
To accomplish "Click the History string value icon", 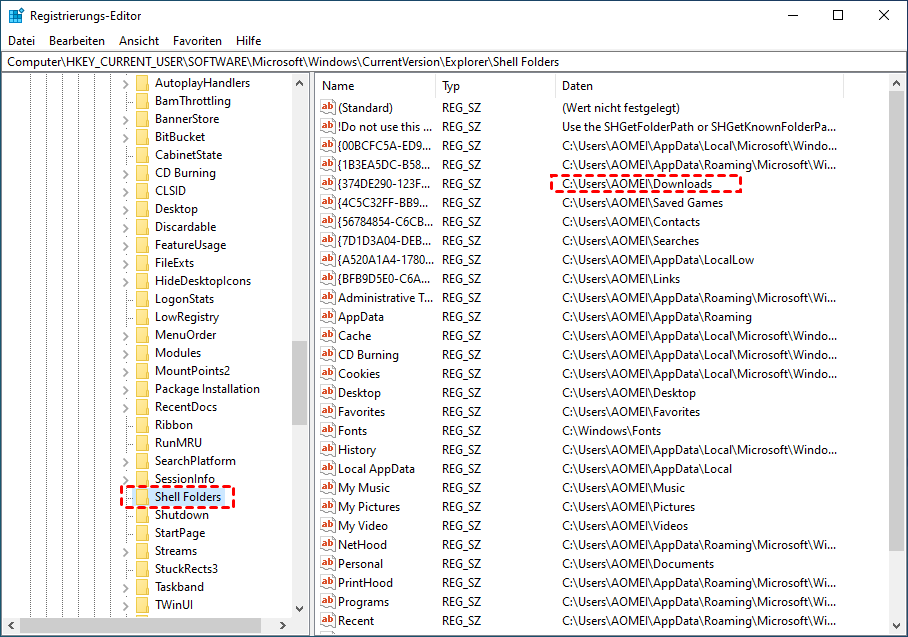I will [x=328, y=449].
